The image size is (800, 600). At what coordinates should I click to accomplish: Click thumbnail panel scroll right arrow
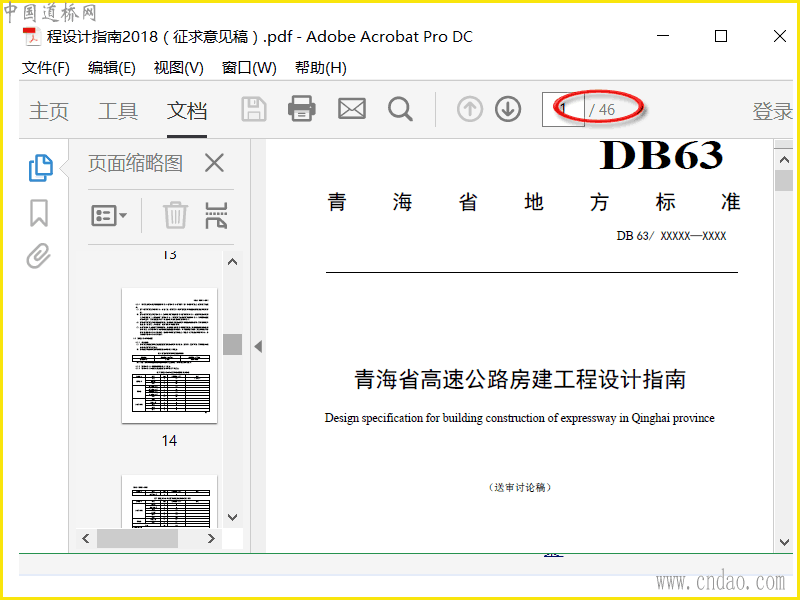(x=211, y=538)
